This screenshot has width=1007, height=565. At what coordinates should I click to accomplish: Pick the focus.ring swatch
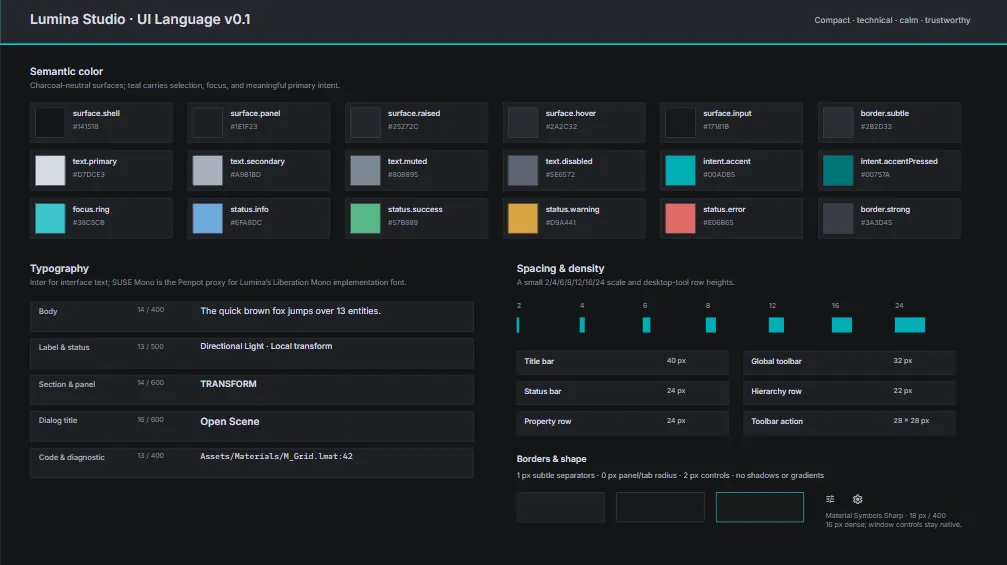point(50,218)
